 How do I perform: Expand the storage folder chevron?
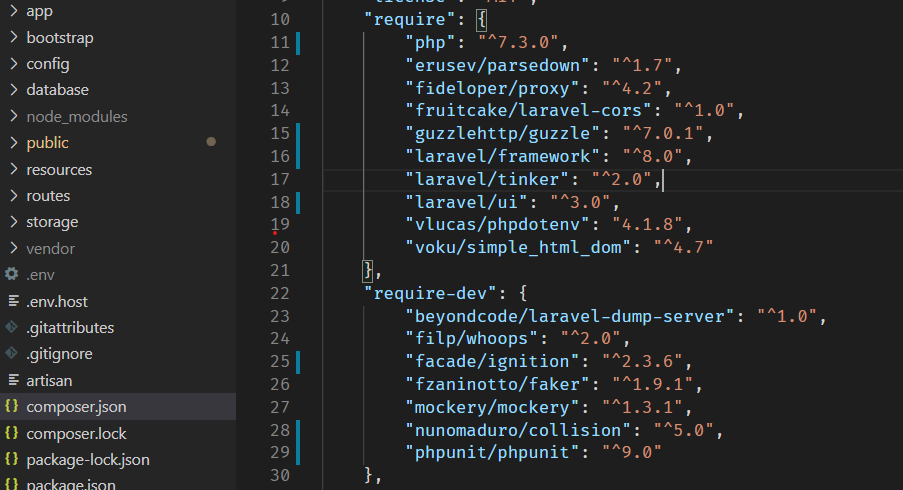pyautogui.click(x=14, y=221)
